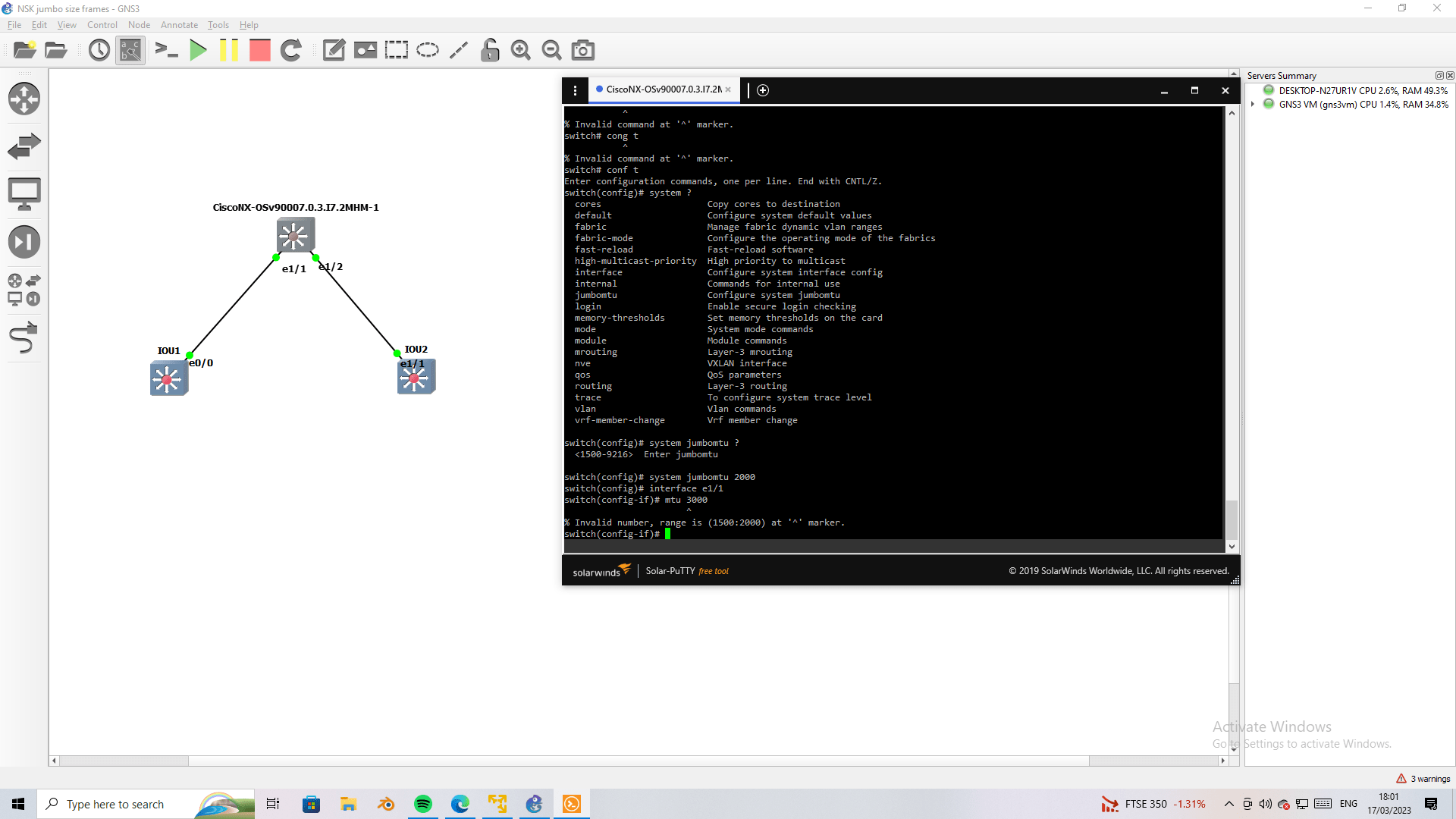Image resolution: width=1456 pixels, height=819 pixels.
Task: Open a console connection to all nodes
Action: [x=167, y=50]
